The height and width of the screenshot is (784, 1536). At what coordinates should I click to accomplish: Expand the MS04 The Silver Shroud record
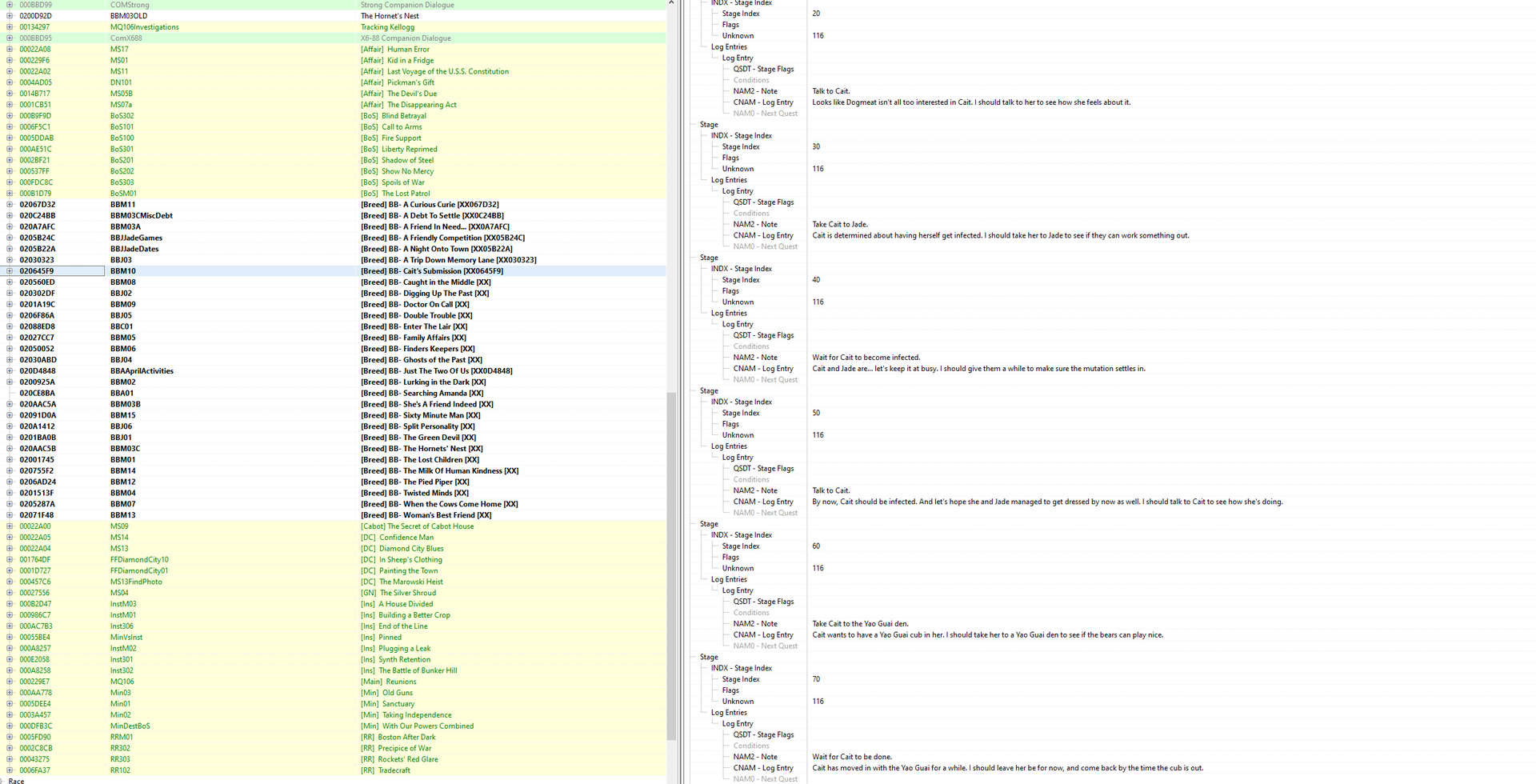tap(10, 593)
